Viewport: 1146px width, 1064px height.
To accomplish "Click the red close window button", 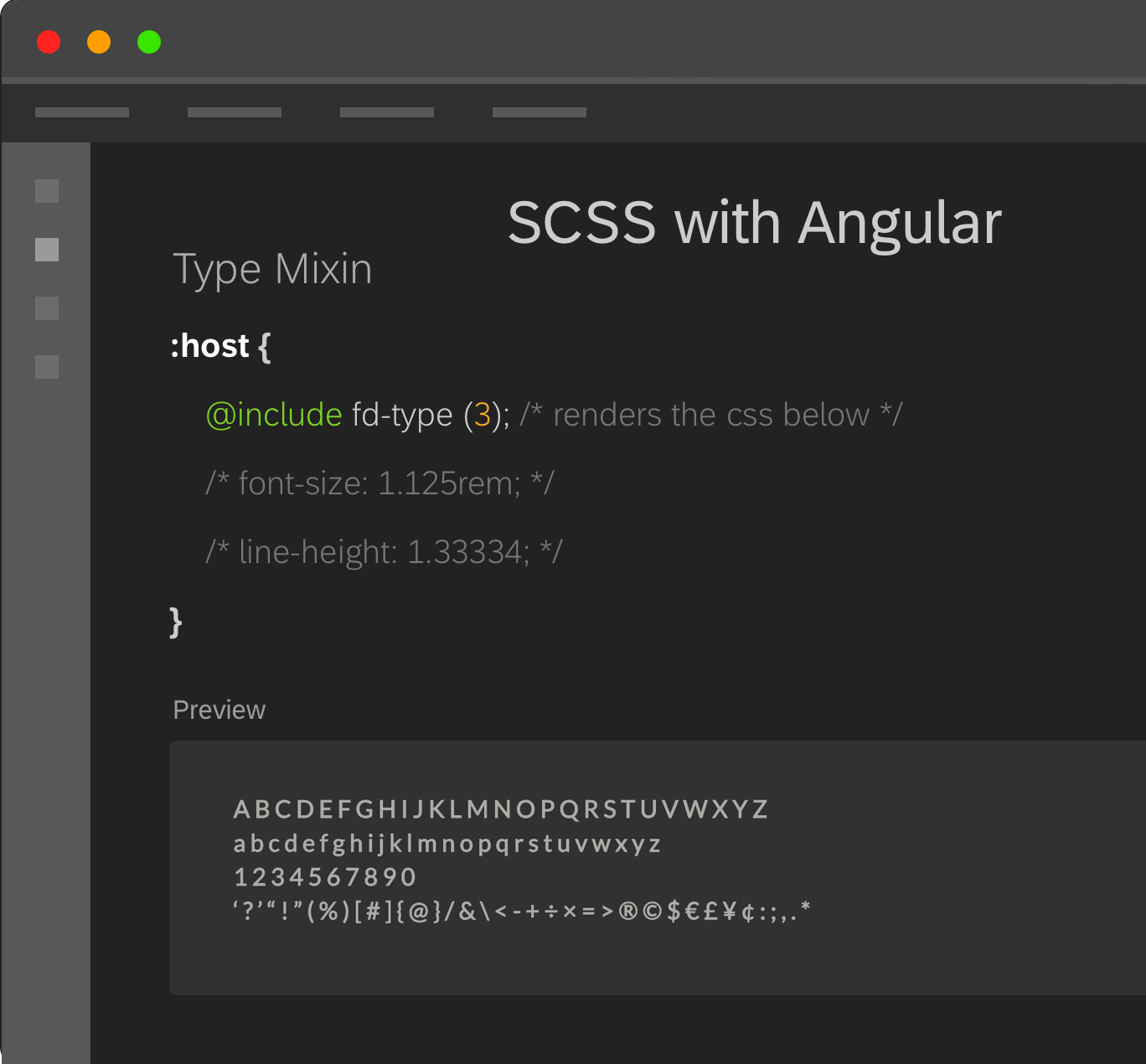I will (x=49, y=42).
